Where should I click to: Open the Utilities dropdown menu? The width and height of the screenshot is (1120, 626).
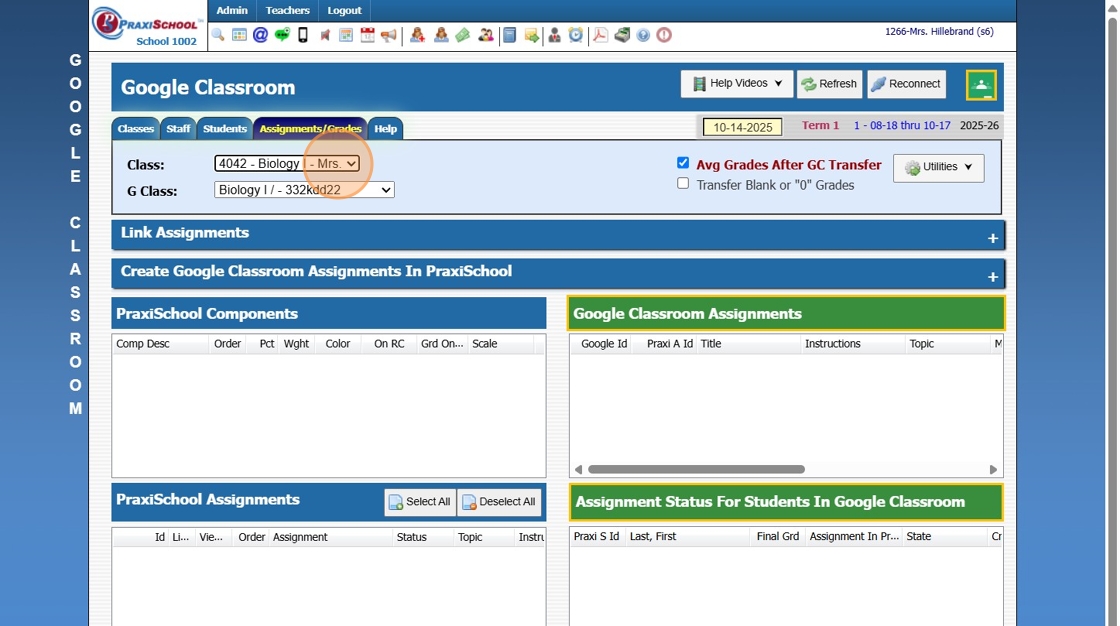click(938, 167)
